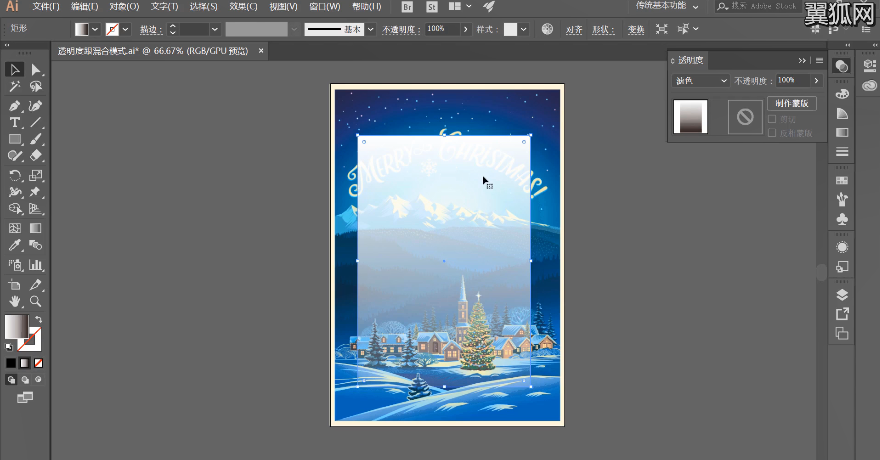Open the 对齐 align options link
Viewport: 880px width, 460px height.
pyautogui.click(x=574, y=30)
